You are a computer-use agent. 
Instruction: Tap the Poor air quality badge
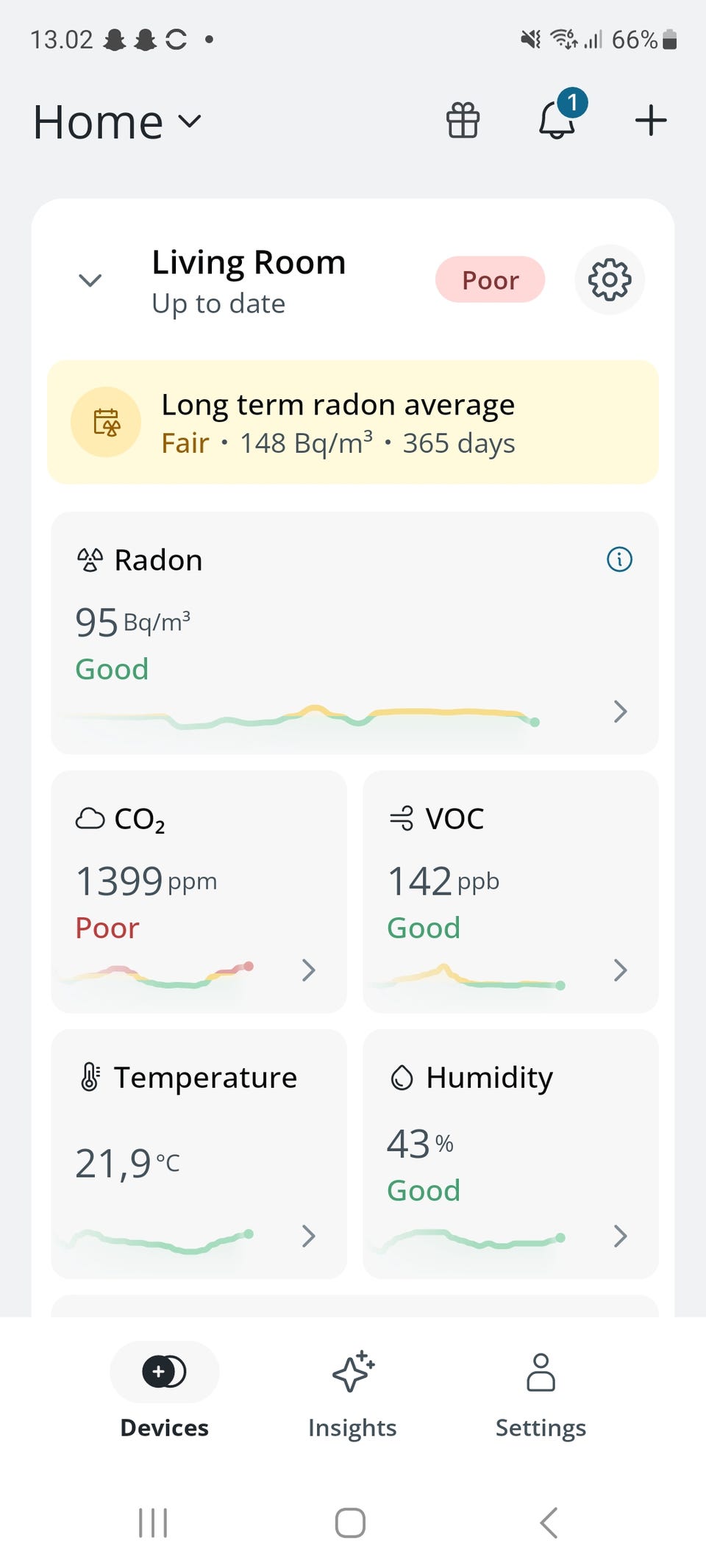pyautogui.click(x=490, y=280)
